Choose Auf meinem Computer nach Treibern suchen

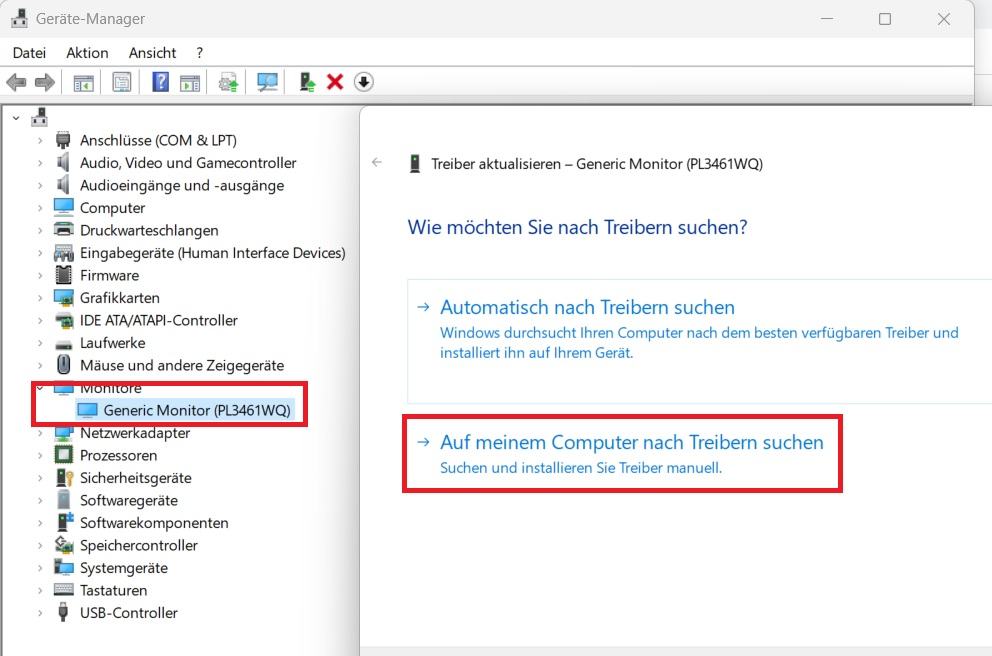tap(623, 454)
